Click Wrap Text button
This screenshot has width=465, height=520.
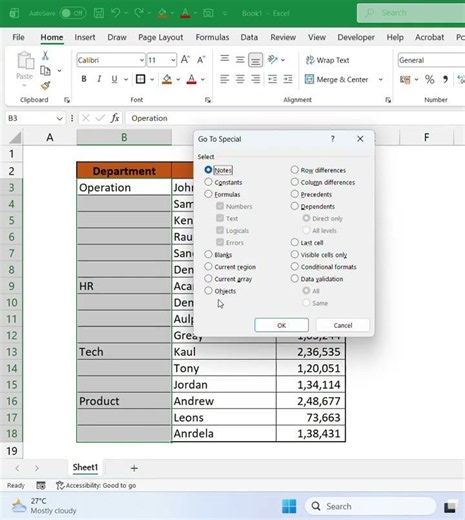pyautogui.click(x=327, y=60)
